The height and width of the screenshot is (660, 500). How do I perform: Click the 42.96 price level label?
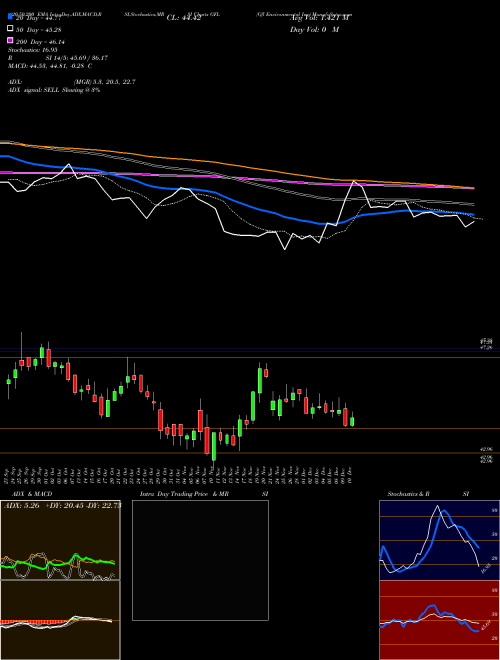[x=487, y=449]
